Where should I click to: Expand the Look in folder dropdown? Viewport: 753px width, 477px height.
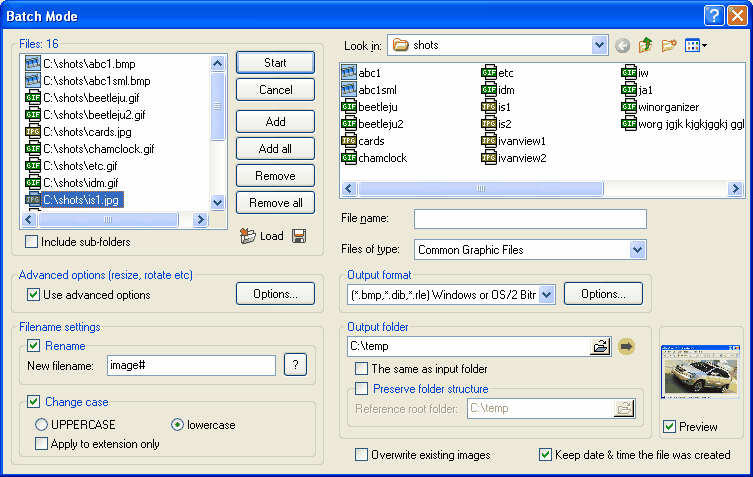click(x=599, y=45)
